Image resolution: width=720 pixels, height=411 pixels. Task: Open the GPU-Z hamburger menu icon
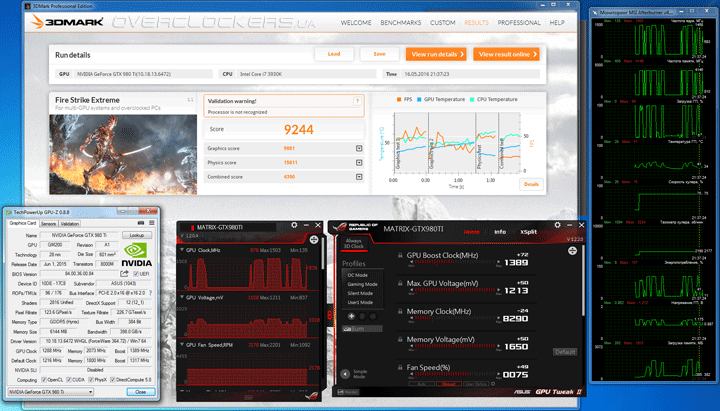click(x=152, y=223)
